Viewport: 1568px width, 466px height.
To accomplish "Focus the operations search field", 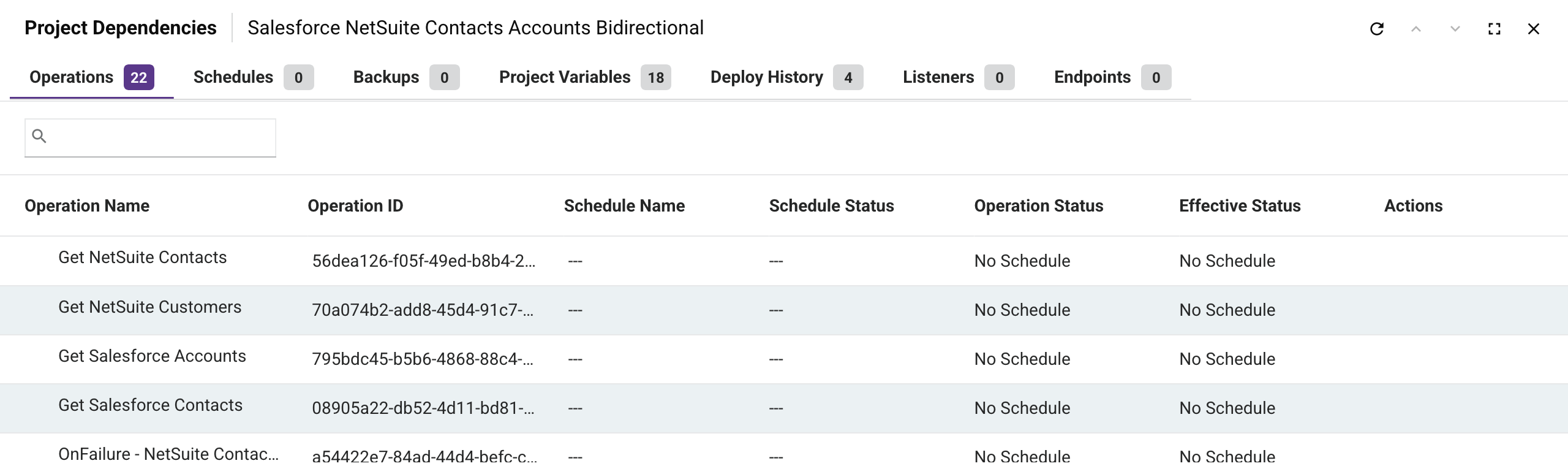I will click(x=150, y=137).
